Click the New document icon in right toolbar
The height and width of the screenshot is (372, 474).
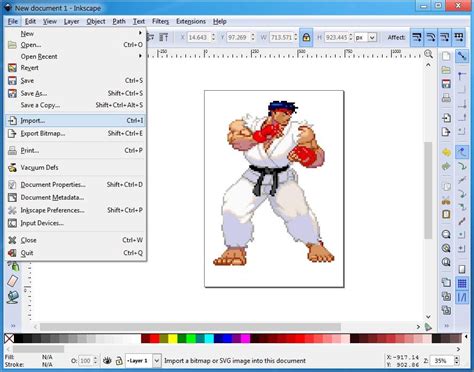click(446, 56)
